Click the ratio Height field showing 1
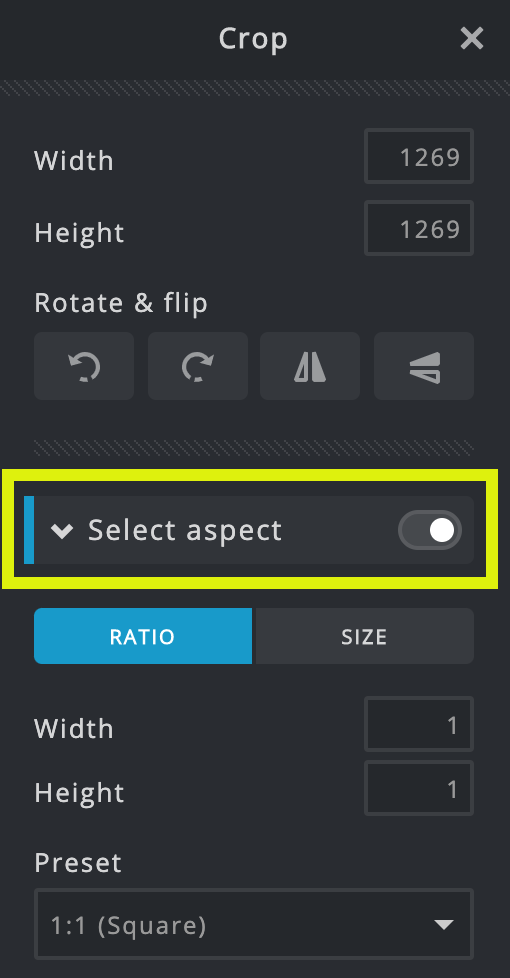Viewport: 510px width, 978px height. (419, 788)
